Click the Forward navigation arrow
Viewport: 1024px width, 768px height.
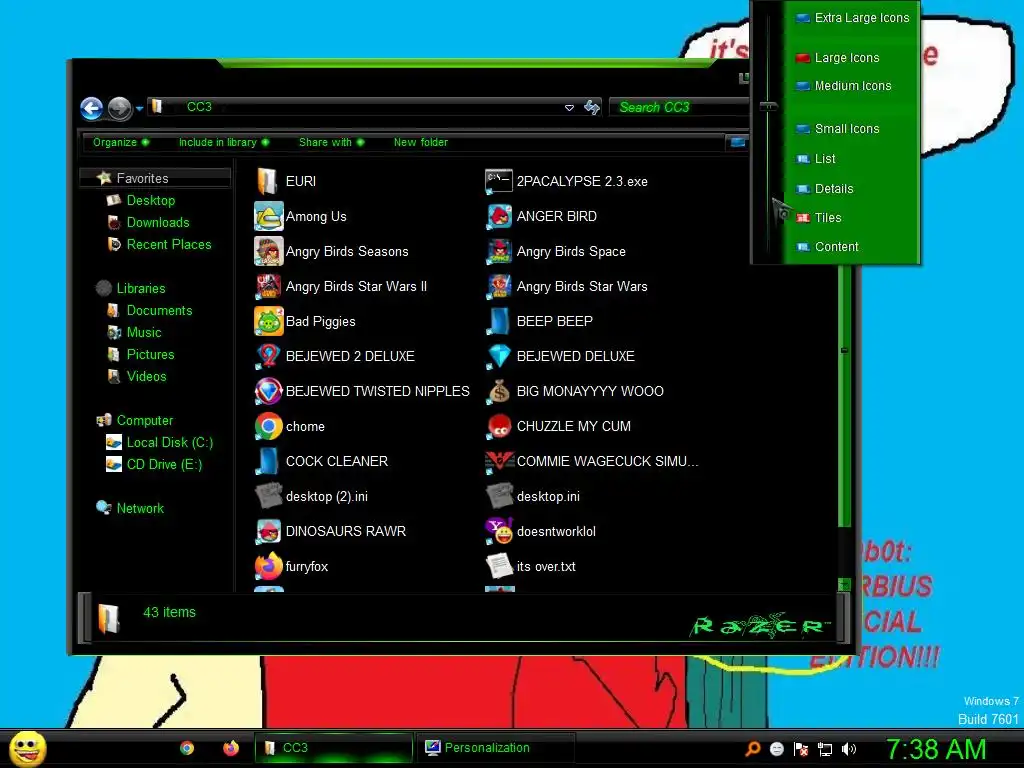(x=120, y=108)
